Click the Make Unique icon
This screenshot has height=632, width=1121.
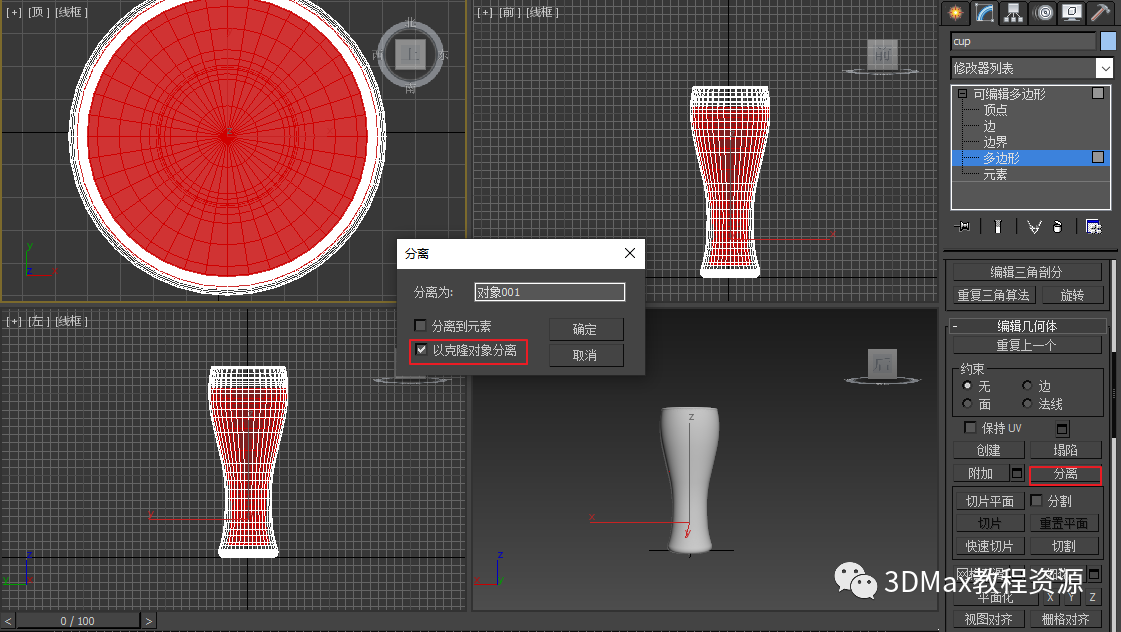(x=1034, y=227)
